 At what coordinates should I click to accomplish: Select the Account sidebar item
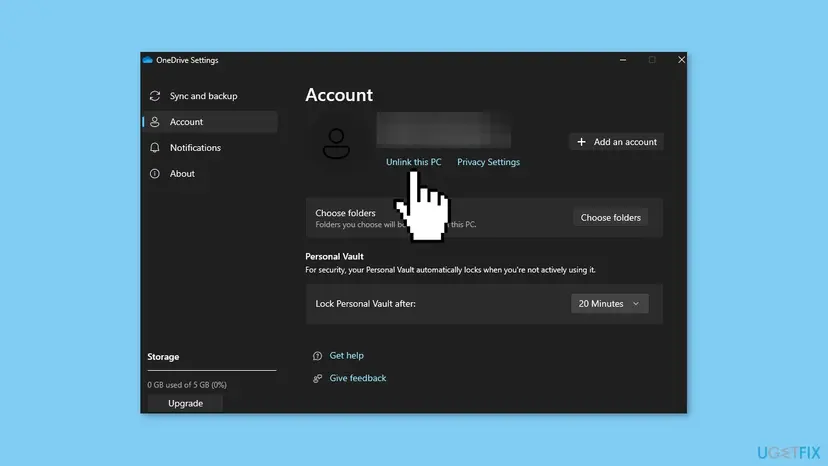click(x=210, y=122)
